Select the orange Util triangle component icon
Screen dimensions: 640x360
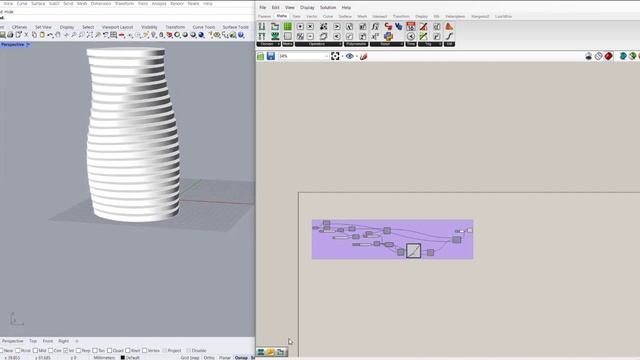pyautogui.click(x=449, y=27)
